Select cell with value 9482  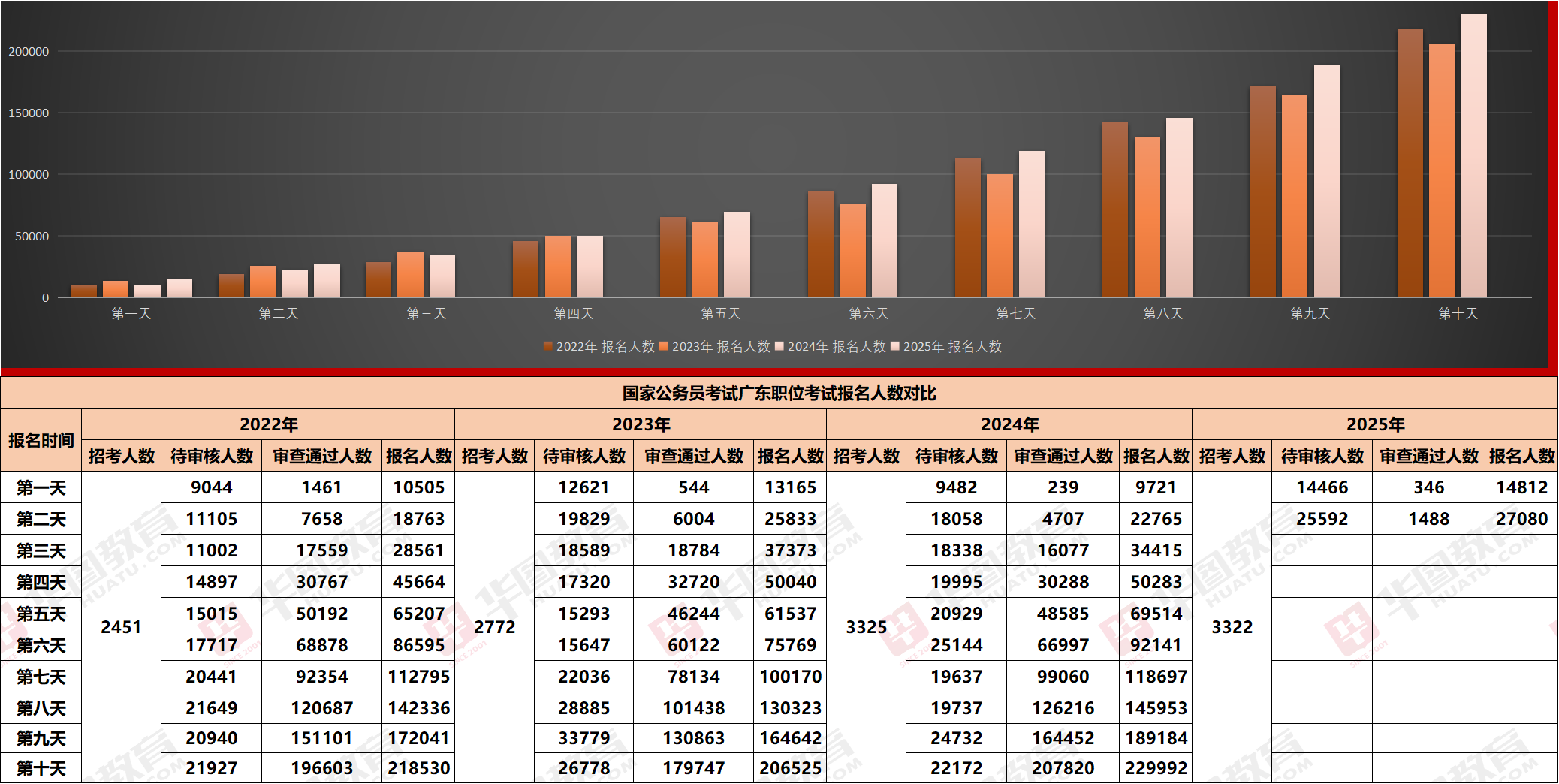coord(957,487)
